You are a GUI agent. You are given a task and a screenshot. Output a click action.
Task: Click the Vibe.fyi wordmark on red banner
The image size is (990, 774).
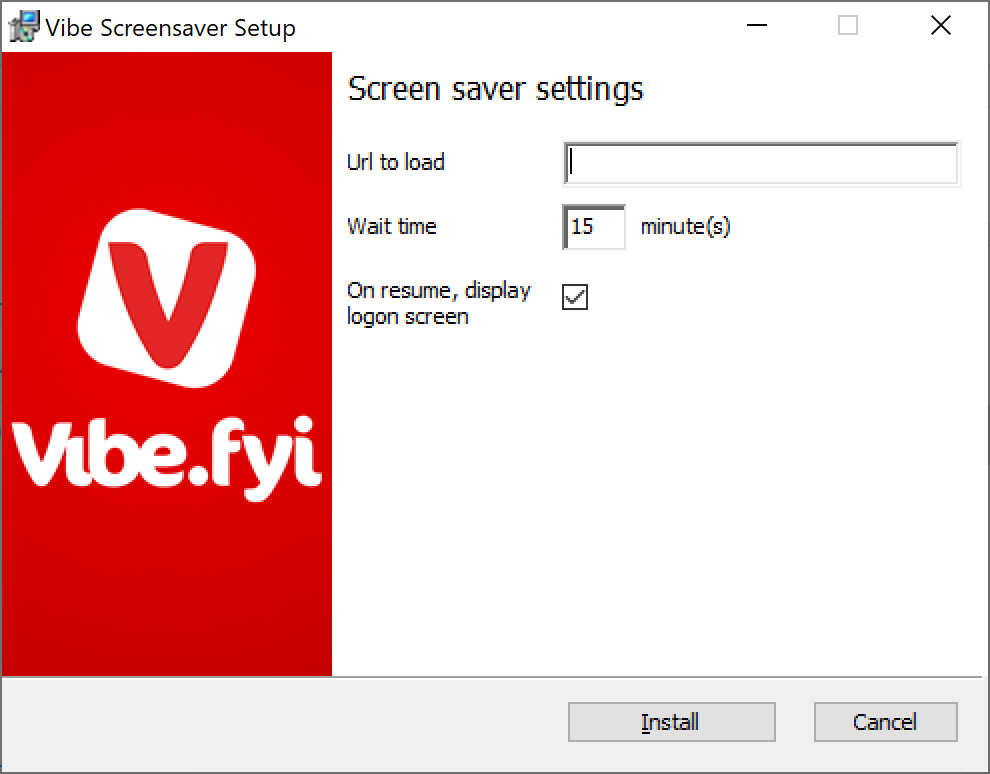[x=167, y=457]
